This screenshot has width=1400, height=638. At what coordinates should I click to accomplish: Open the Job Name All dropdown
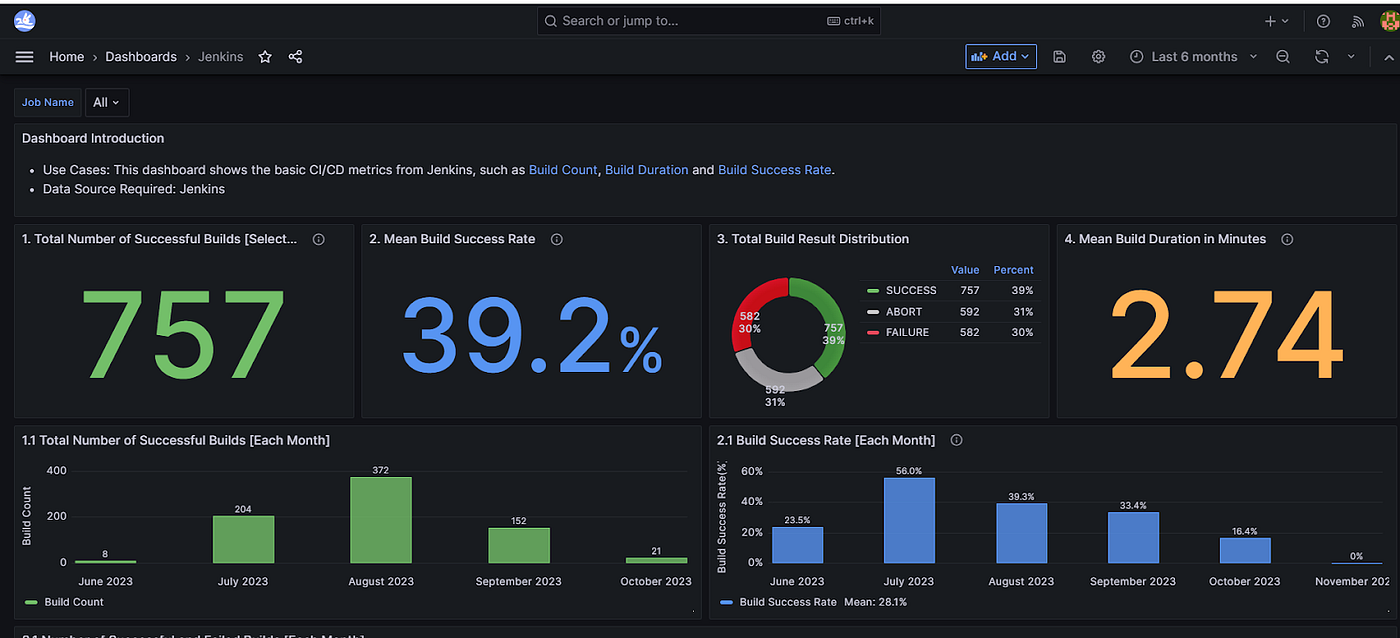(x=106, y=102)
